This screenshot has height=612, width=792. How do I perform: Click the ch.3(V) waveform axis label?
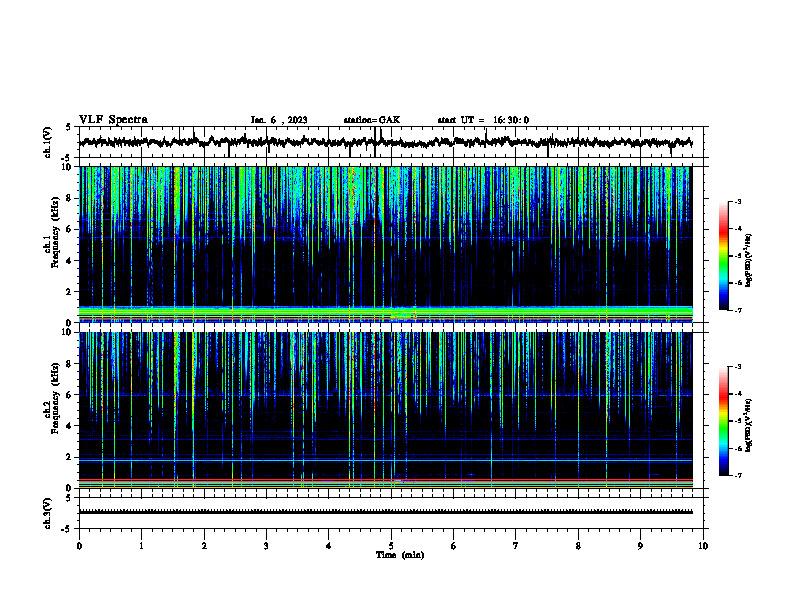point(47,513)
